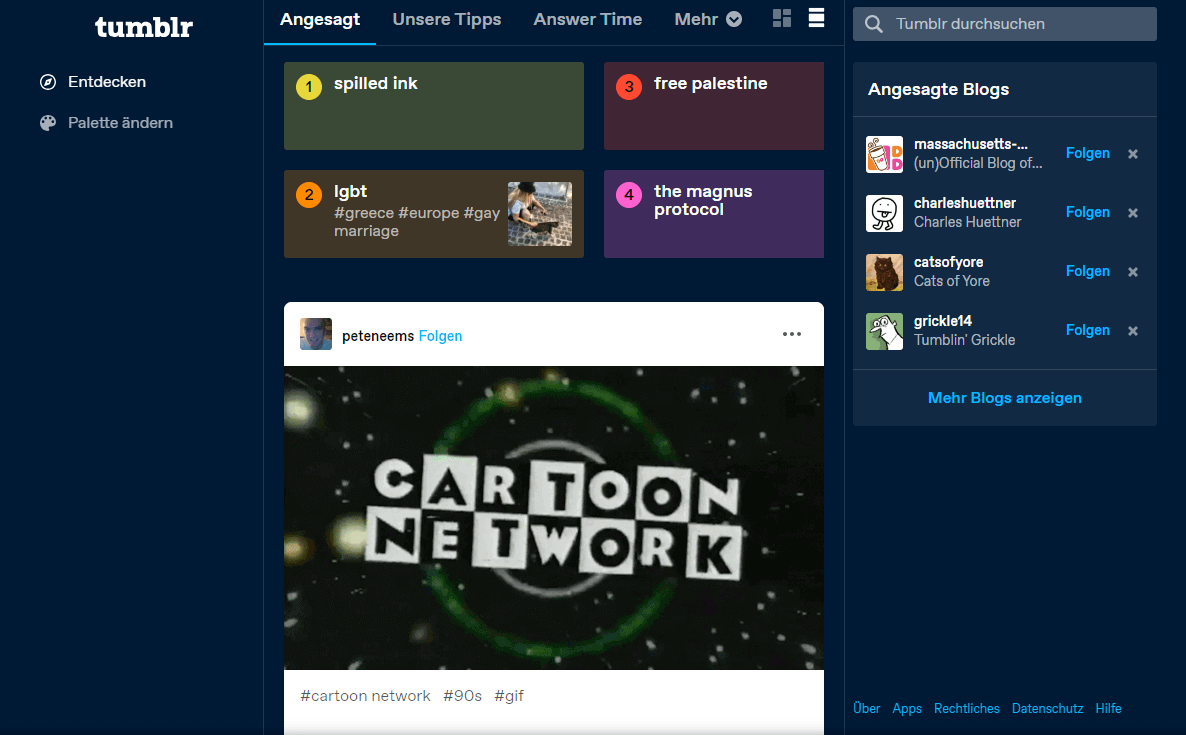This screenshot has height=735, width=1186.
Task: Dismiss charleshuettner blog suggestion
Action: pyautogui.click(x=1133, y=212)
